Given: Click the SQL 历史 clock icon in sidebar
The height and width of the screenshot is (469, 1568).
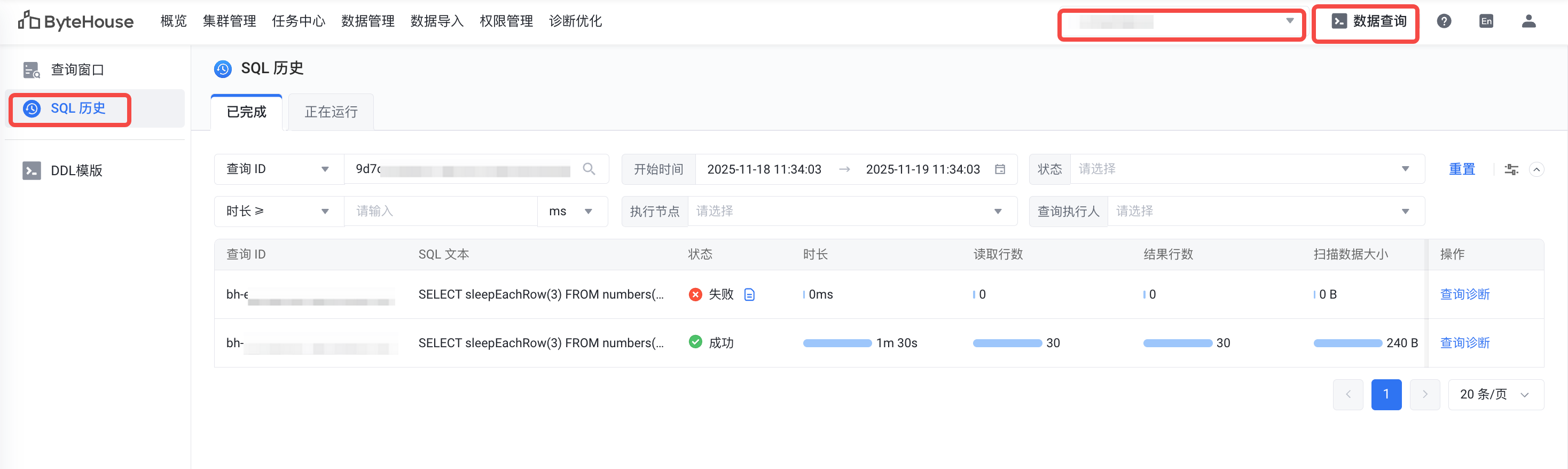Looking at the screenshot, I should click(32, 108).
